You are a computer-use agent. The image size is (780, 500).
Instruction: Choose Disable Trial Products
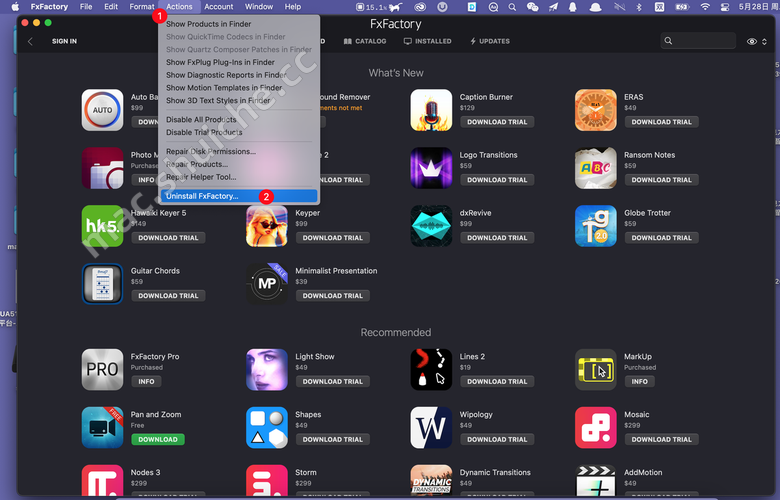click(239, 132)
